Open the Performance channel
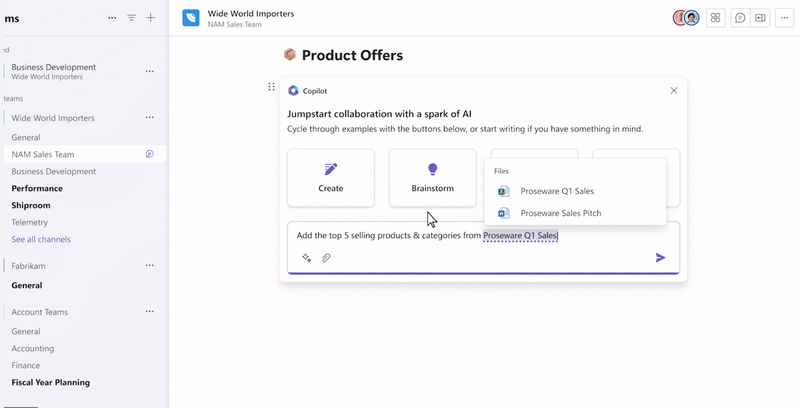800x408 pixels. tap(37, 188)
